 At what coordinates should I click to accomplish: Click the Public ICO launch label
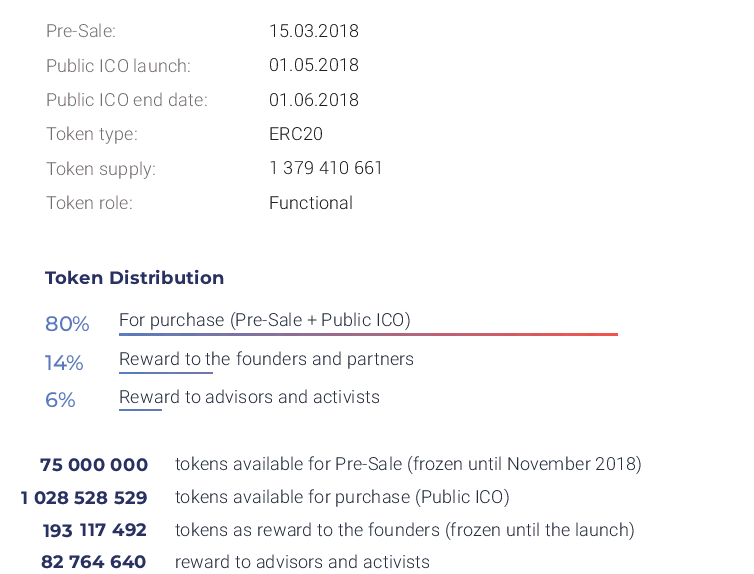[x=118, y=66]
